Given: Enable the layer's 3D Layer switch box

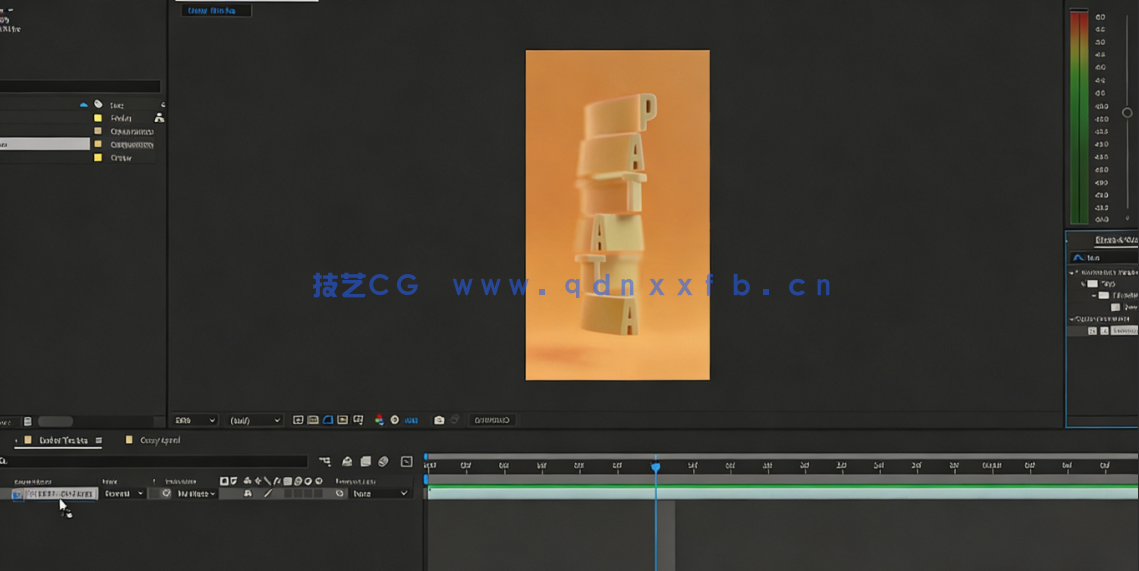Looking at the screenshot, I should [x=318, y=493].
